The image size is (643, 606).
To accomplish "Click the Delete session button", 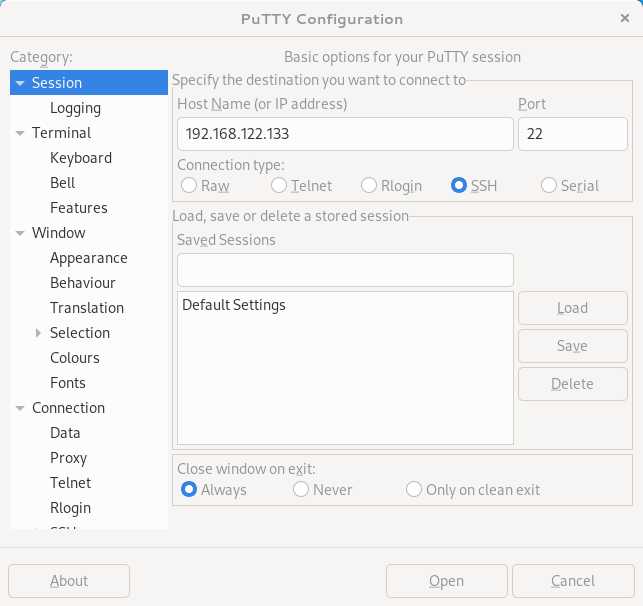I will pyautogui.click(x=572, y=384).
